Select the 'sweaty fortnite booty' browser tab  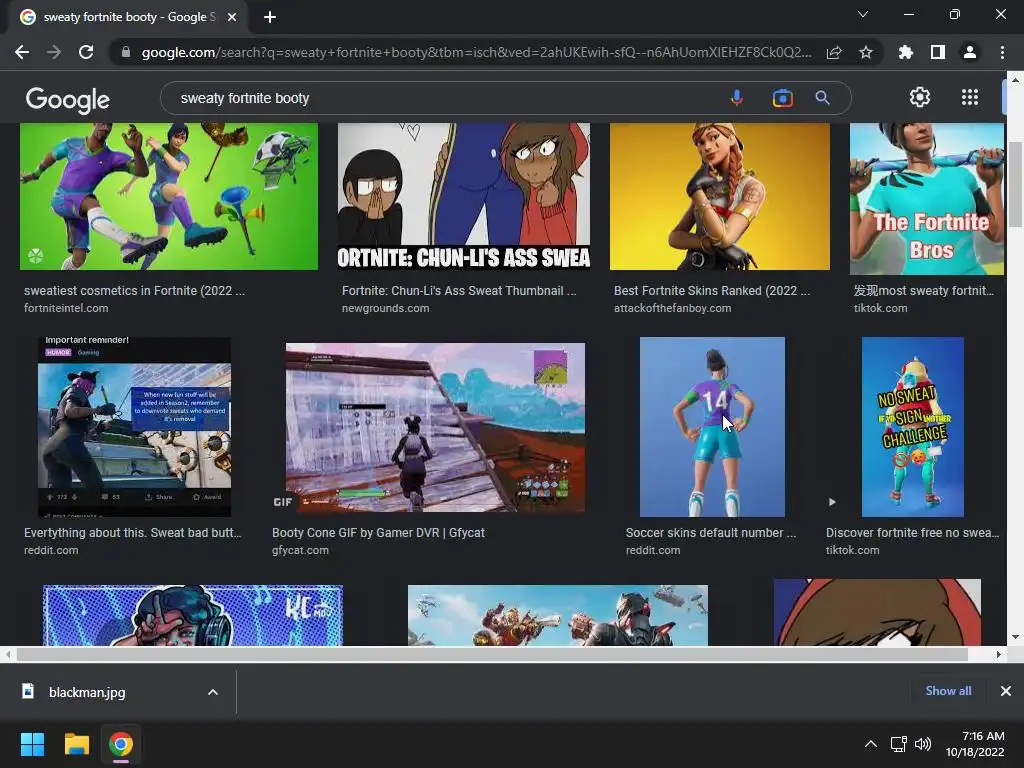pos(127,17)
